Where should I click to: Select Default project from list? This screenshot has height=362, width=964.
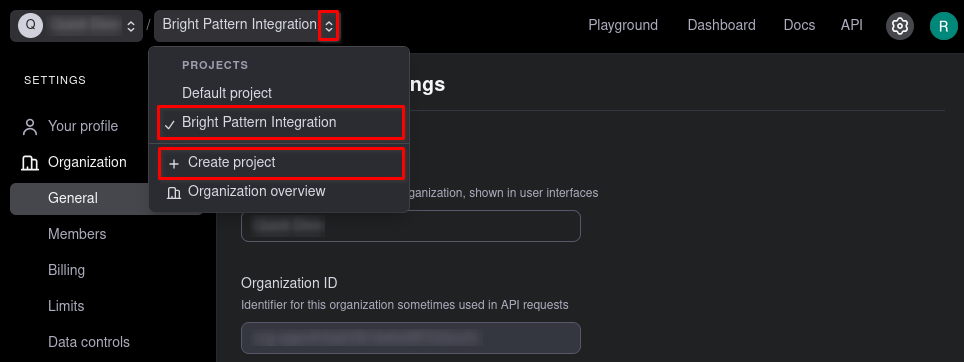pos(226,93)
